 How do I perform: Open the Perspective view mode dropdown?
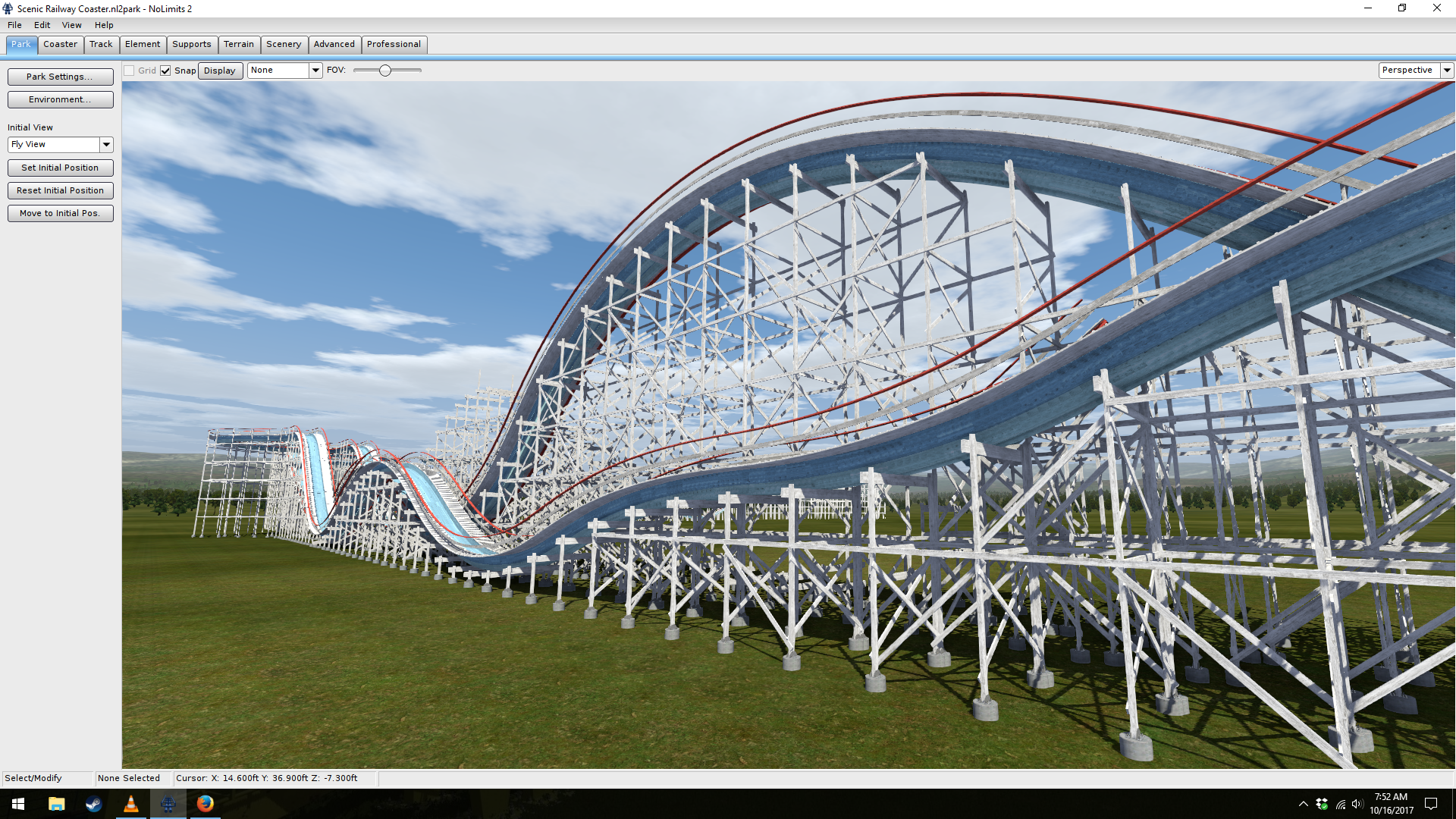(1446, 70)
